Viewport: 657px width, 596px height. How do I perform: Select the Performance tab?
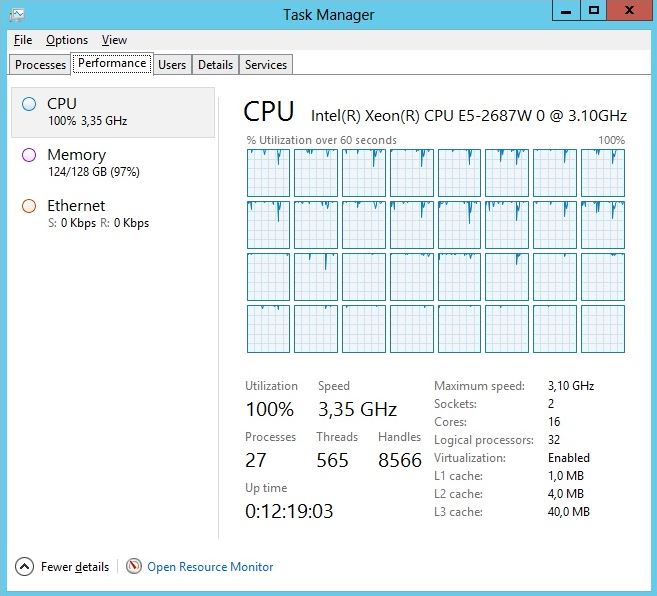112,63
